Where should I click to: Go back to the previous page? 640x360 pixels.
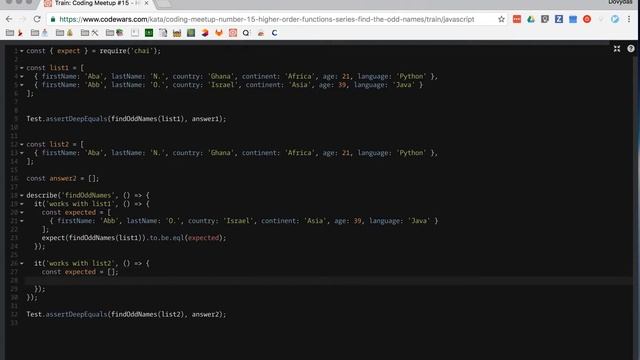(x=9, y=19)
